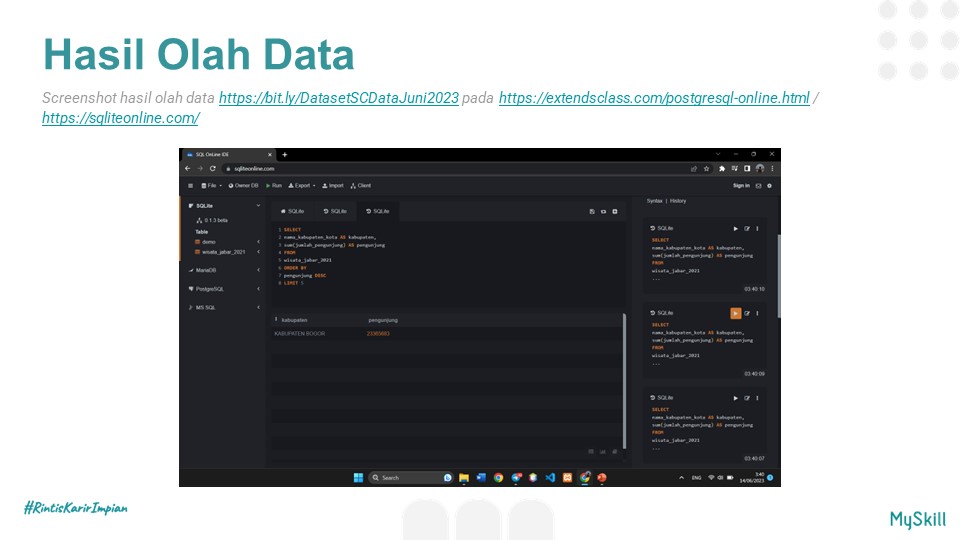Reload the sqliteonline.com page
Viewport: 960px width, 540px height.
point(212,168)
